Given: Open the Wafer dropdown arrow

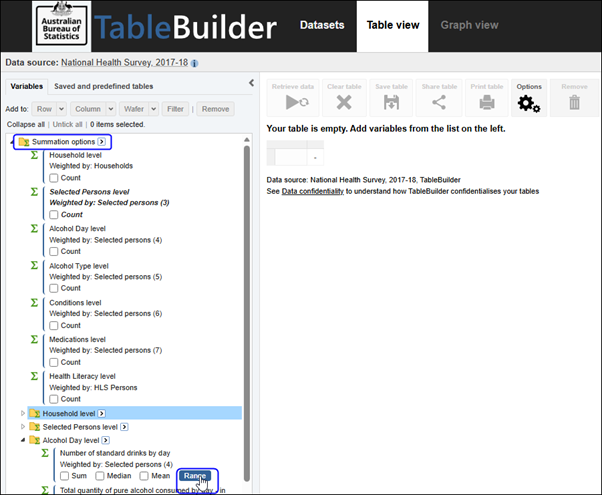Looking at the screenshot, I should coord(154,109).
